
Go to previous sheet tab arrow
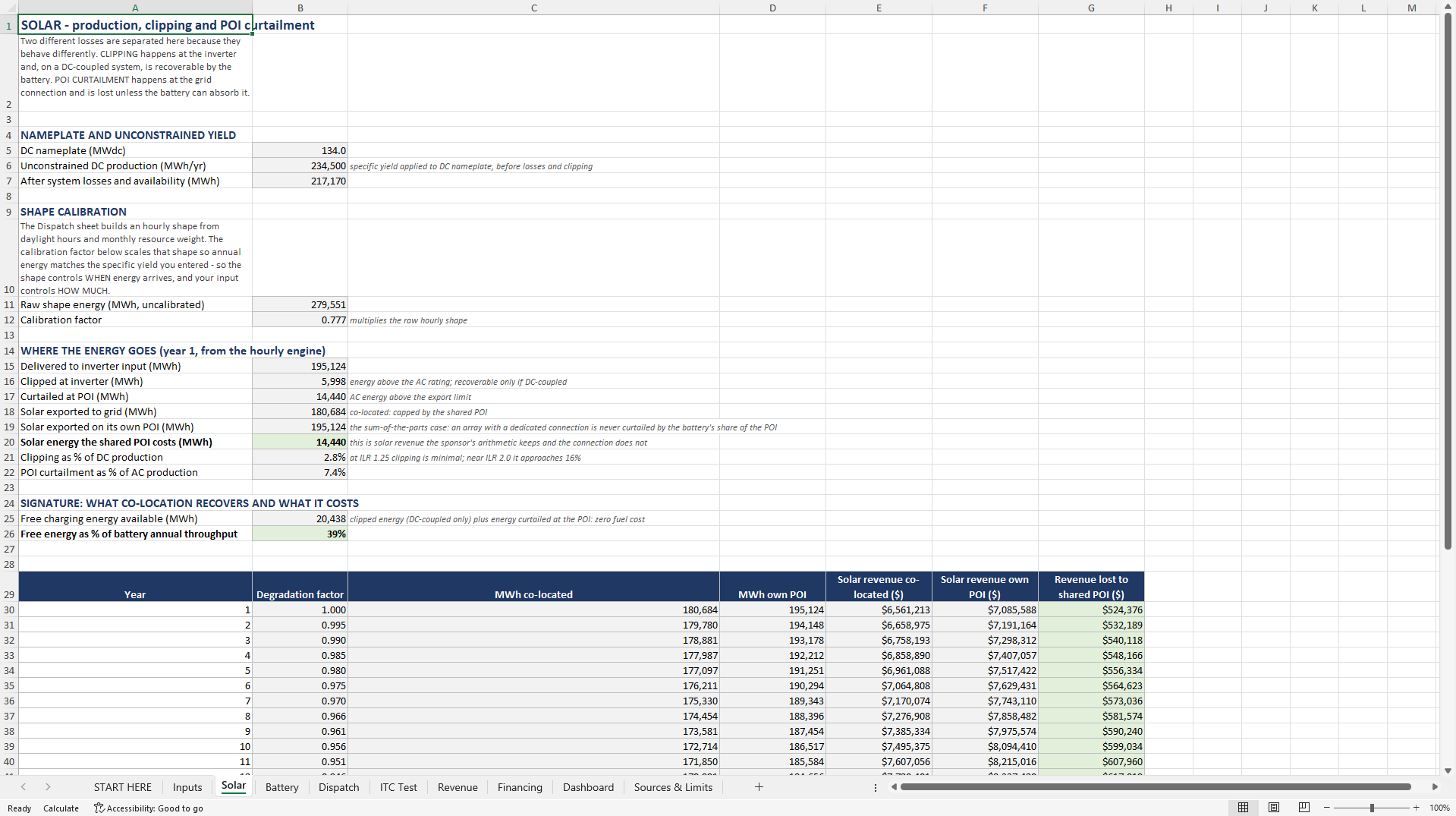click(x=24, y=787)
